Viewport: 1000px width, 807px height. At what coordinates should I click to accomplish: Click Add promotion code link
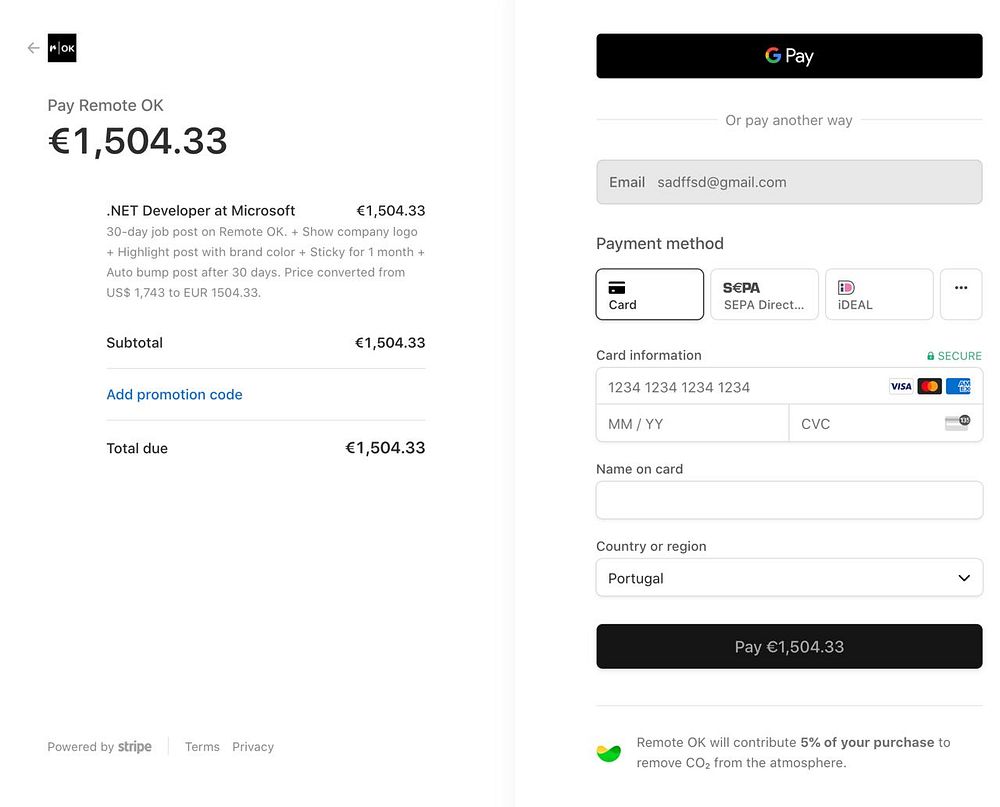pyautogui.click(x=175, y=395)
